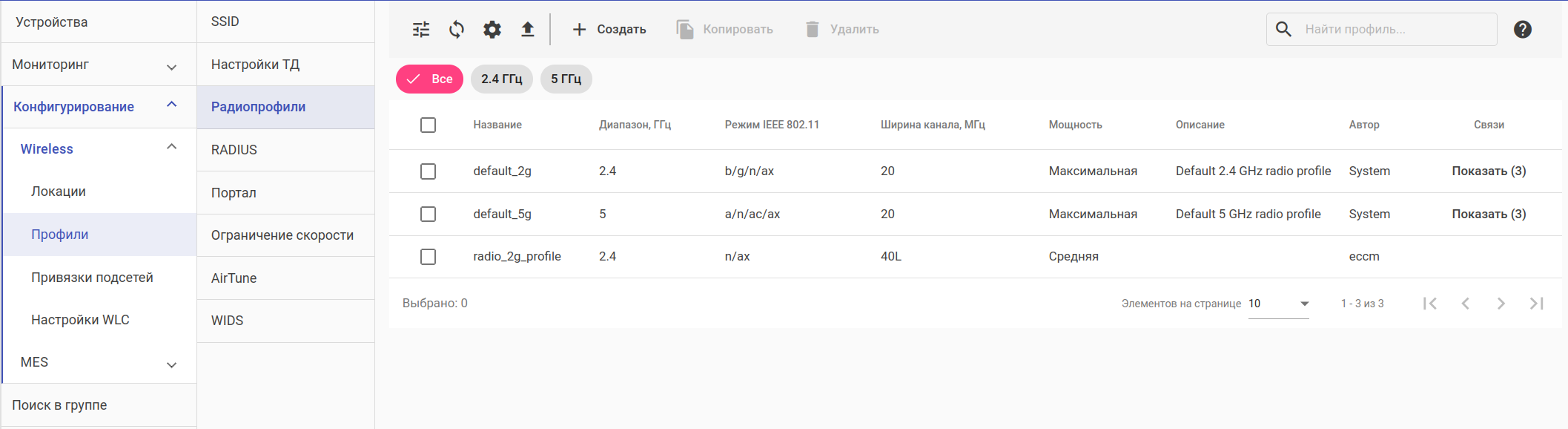Click the search magnifier icon
Image resolution: width=1568 pixels, height=429 pixels.
(x=1283, y=30)
